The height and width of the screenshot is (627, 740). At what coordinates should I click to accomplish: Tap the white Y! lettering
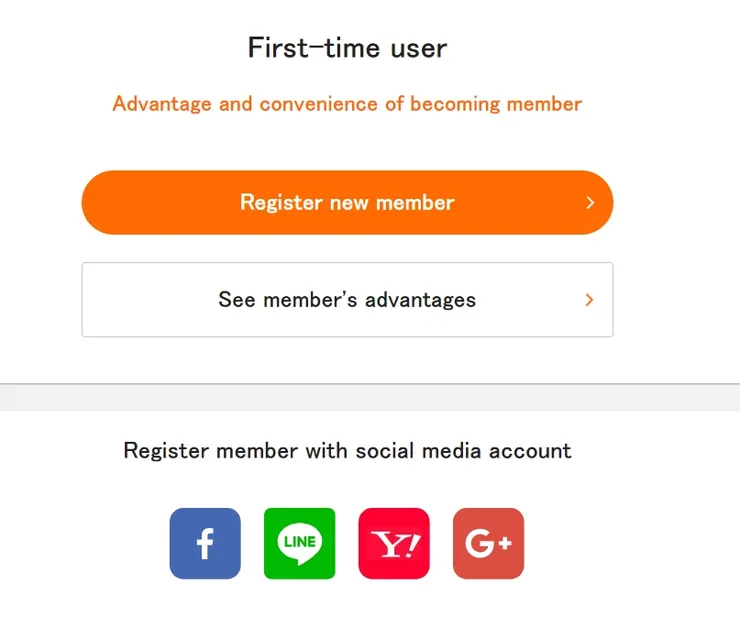click(x=394, y=544)
